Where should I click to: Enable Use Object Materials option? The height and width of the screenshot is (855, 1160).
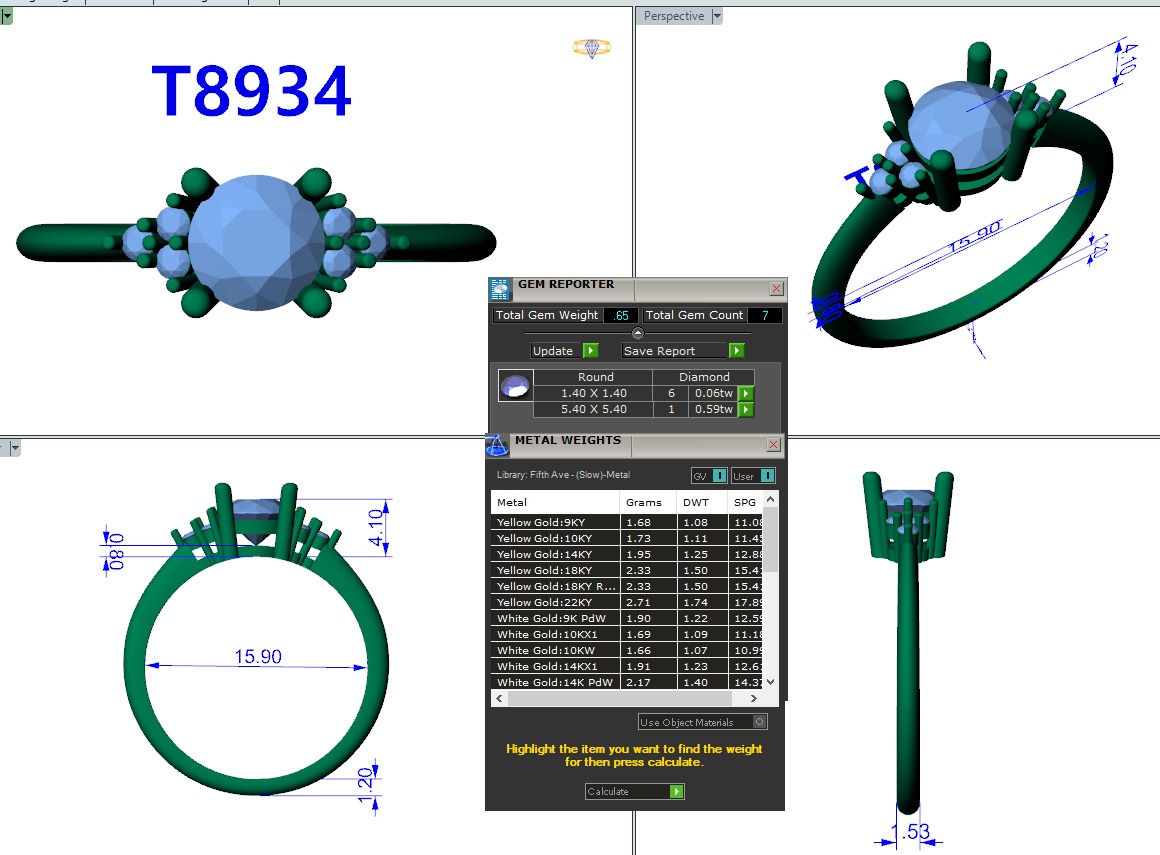(x=761, y=722)
